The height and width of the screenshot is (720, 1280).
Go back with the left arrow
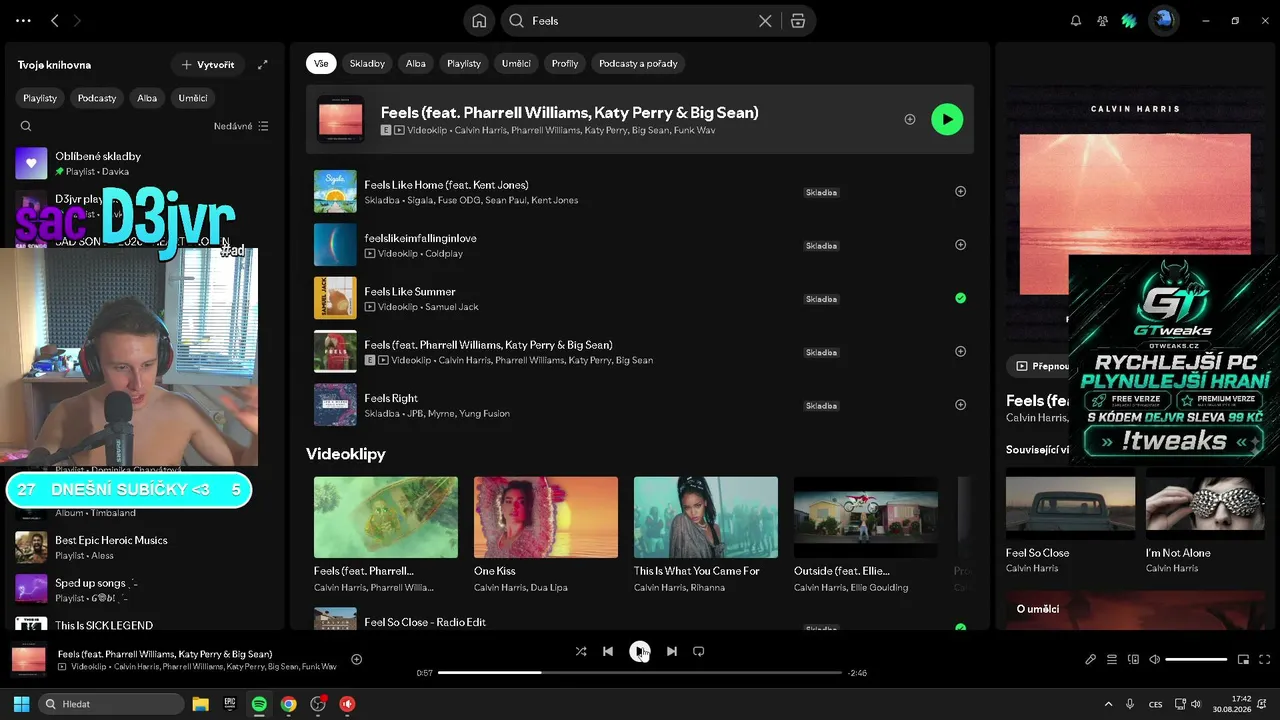tap(55, 21)
